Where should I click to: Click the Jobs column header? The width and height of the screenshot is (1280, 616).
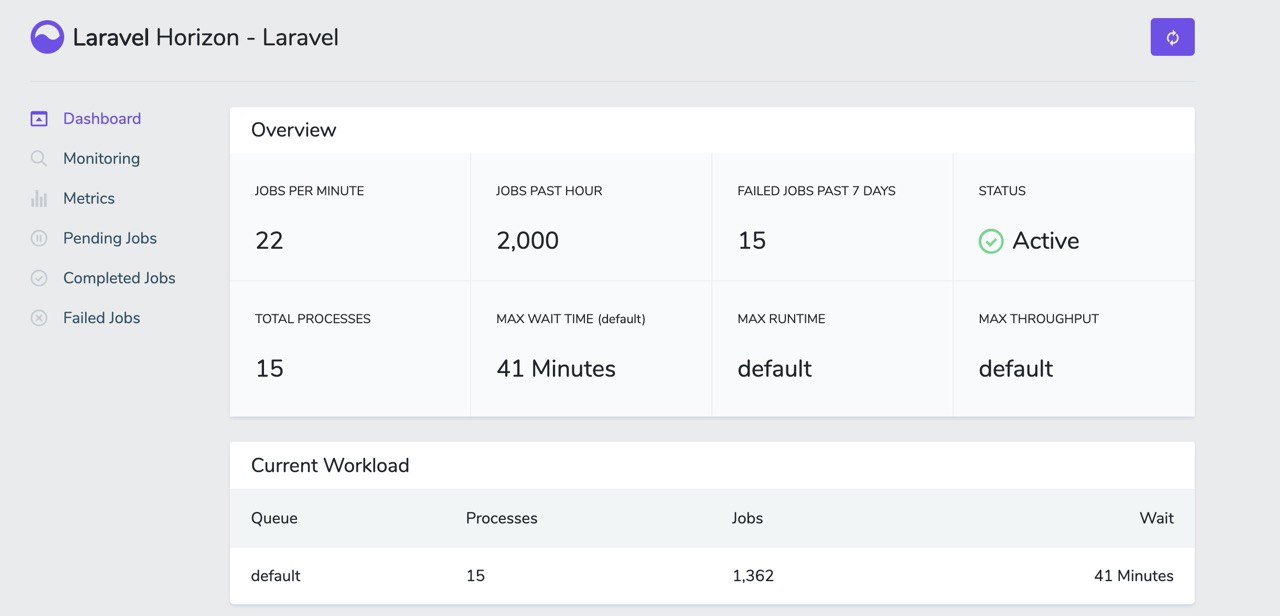pos(747,518)
